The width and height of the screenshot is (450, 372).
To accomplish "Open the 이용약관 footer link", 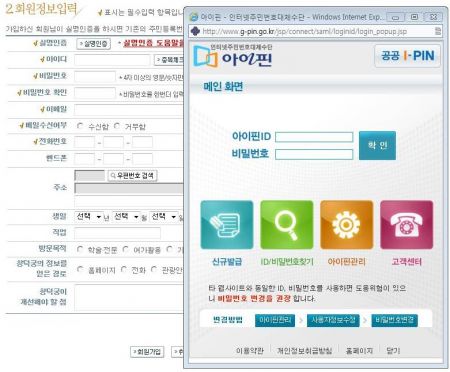I will [250, 351].
